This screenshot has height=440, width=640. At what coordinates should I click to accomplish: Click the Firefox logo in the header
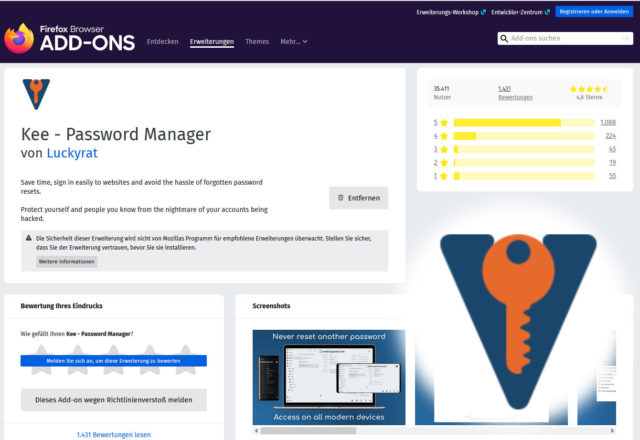(x=19, y=38)
